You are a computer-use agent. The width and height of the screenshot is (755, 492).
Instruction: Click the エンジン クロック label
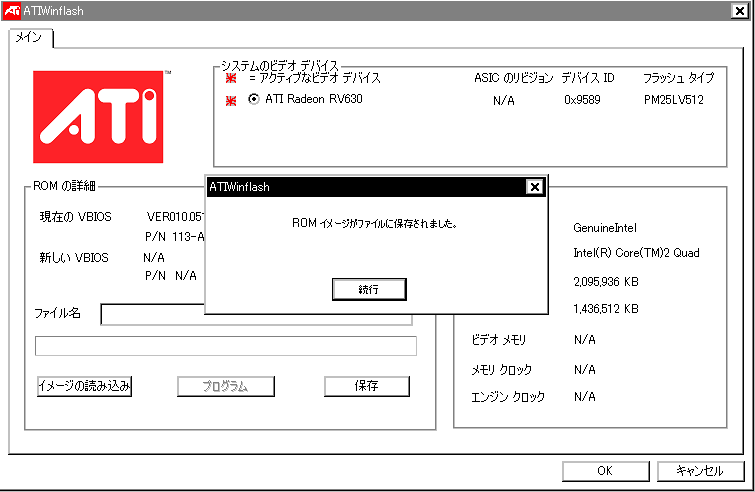coord(508,397)
